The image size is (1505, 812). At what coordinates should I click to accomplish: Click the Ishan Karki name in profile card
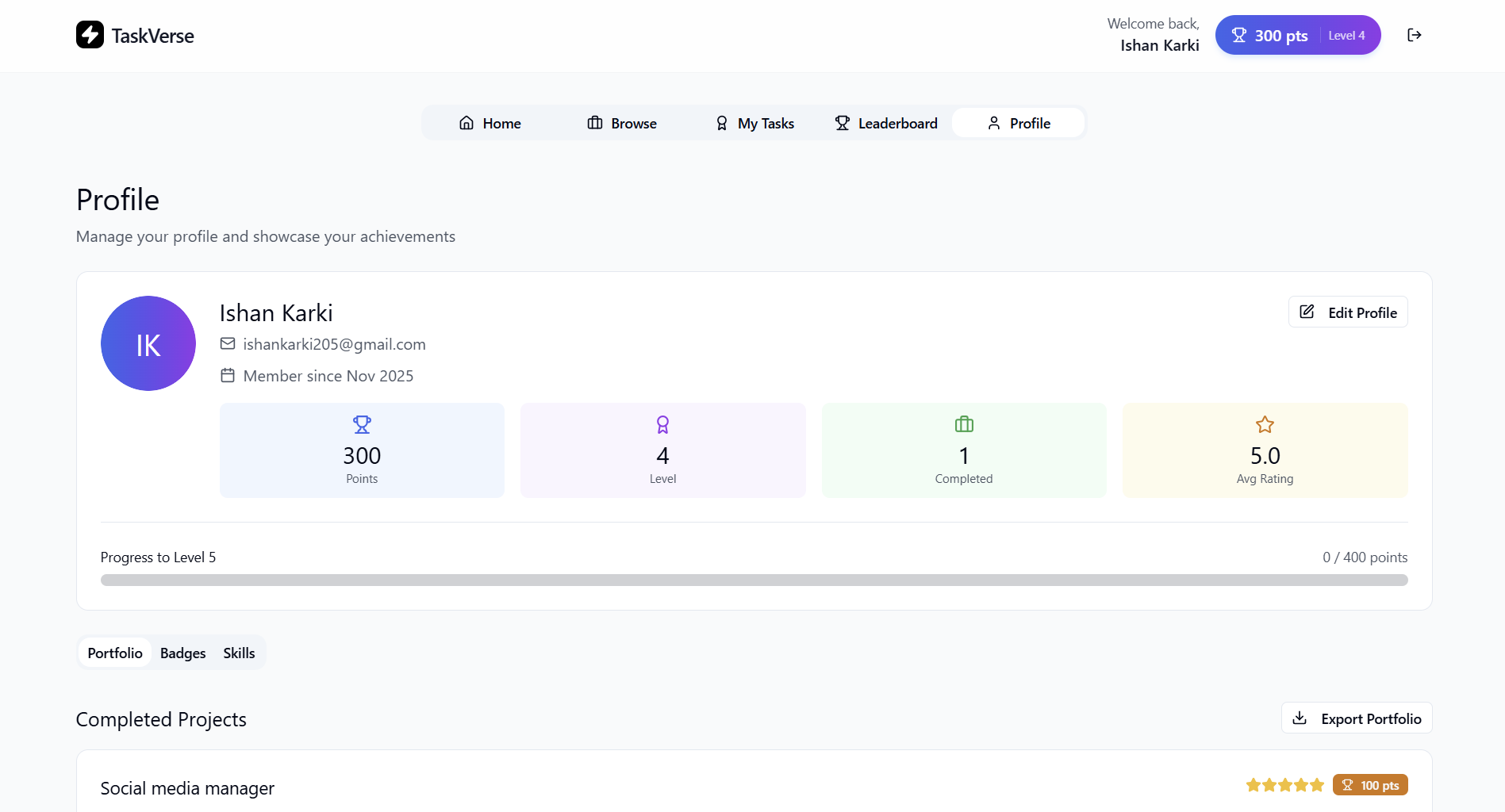(x=276, y=313)
